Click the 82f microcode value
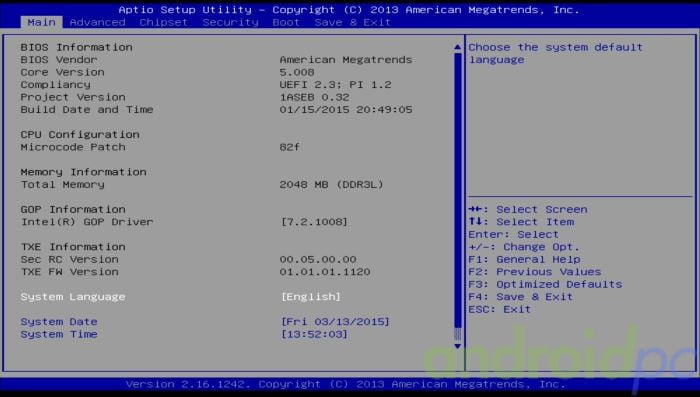Viewport: 700px width, 397px height. [x=290, y=147]
